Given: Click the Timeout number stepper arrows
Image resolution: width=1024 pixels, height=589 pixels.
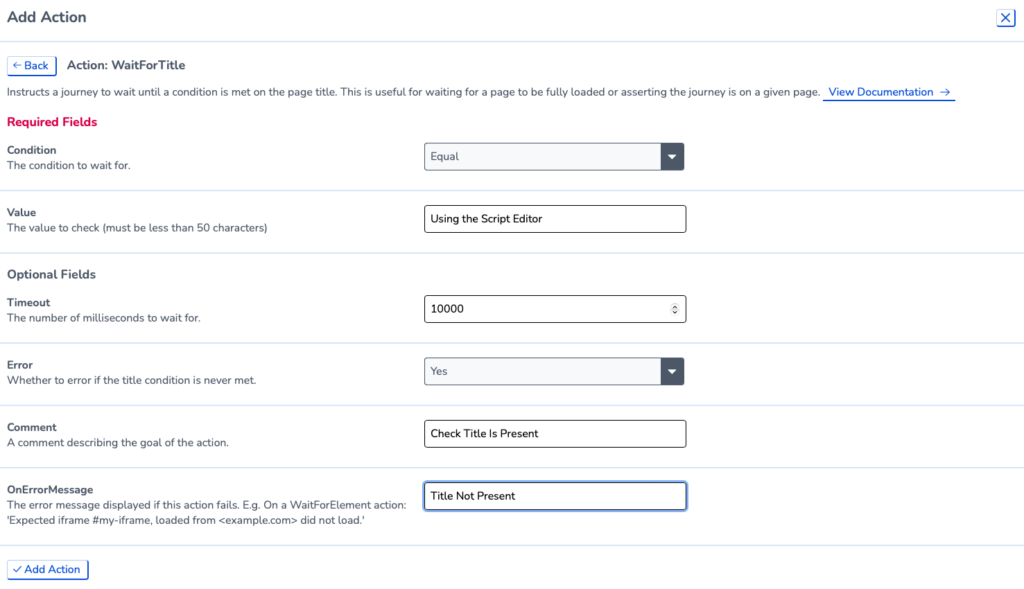Looking at the screenshot, I should (x=675, y=309).
